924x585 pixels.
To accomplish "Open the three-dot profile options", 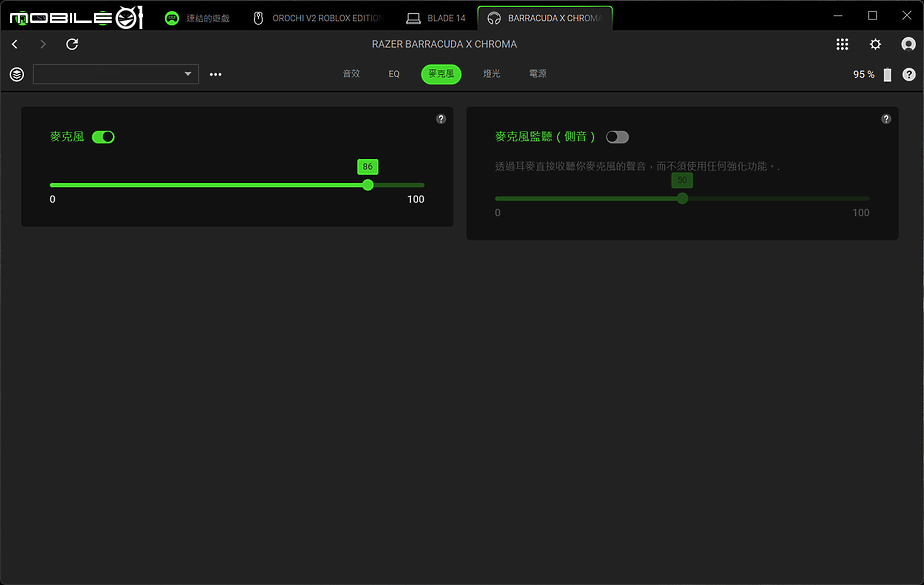I will coord(216,74).
